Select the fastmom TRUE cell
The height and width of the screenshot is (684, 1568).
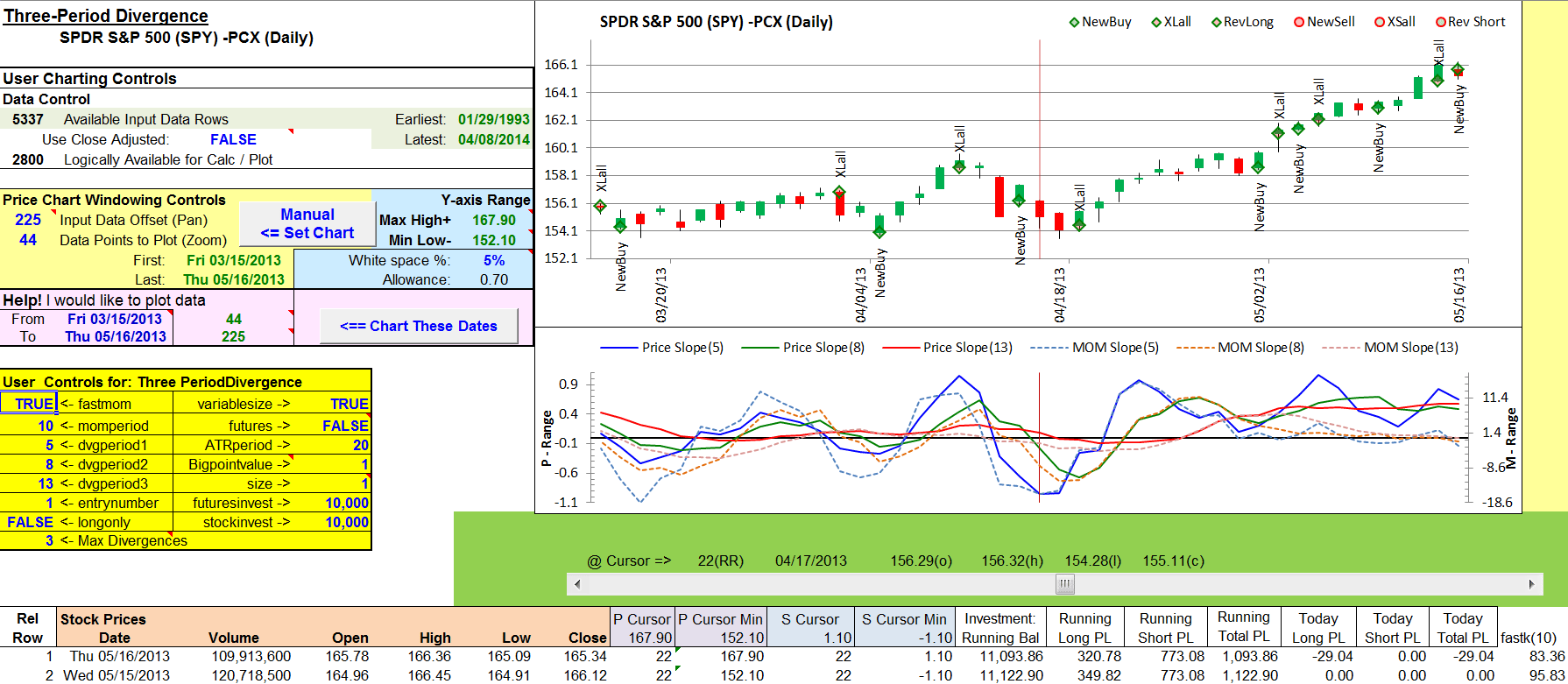click(x=29, y=404)
